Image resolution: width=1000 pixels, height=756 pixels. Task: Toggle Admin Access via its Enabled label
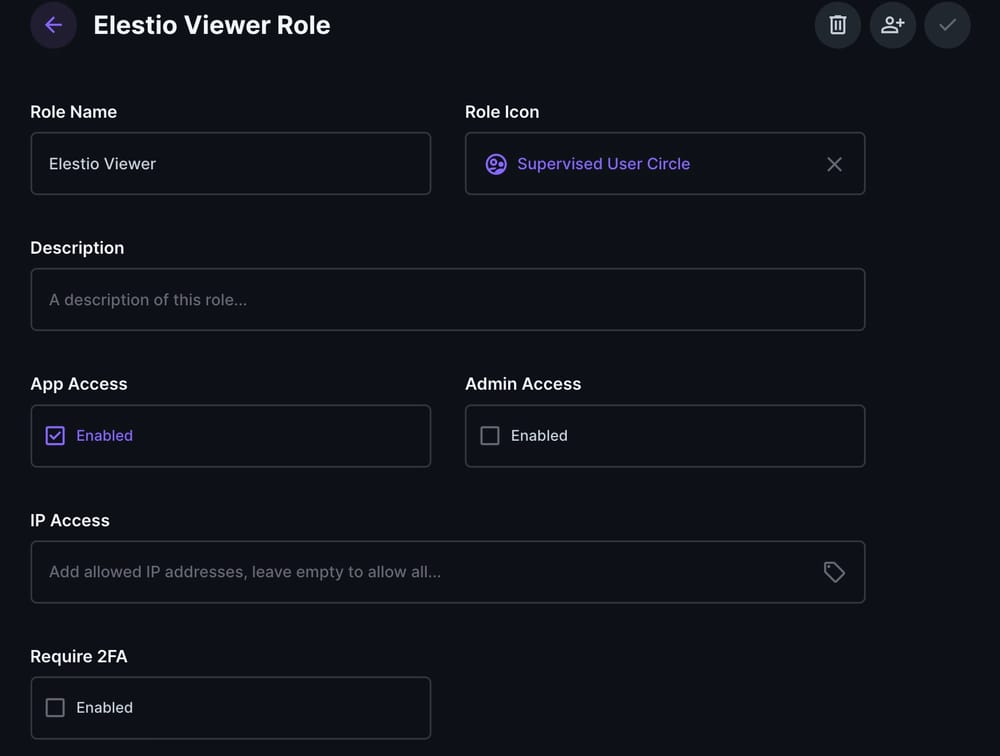[x=539, y=435]
